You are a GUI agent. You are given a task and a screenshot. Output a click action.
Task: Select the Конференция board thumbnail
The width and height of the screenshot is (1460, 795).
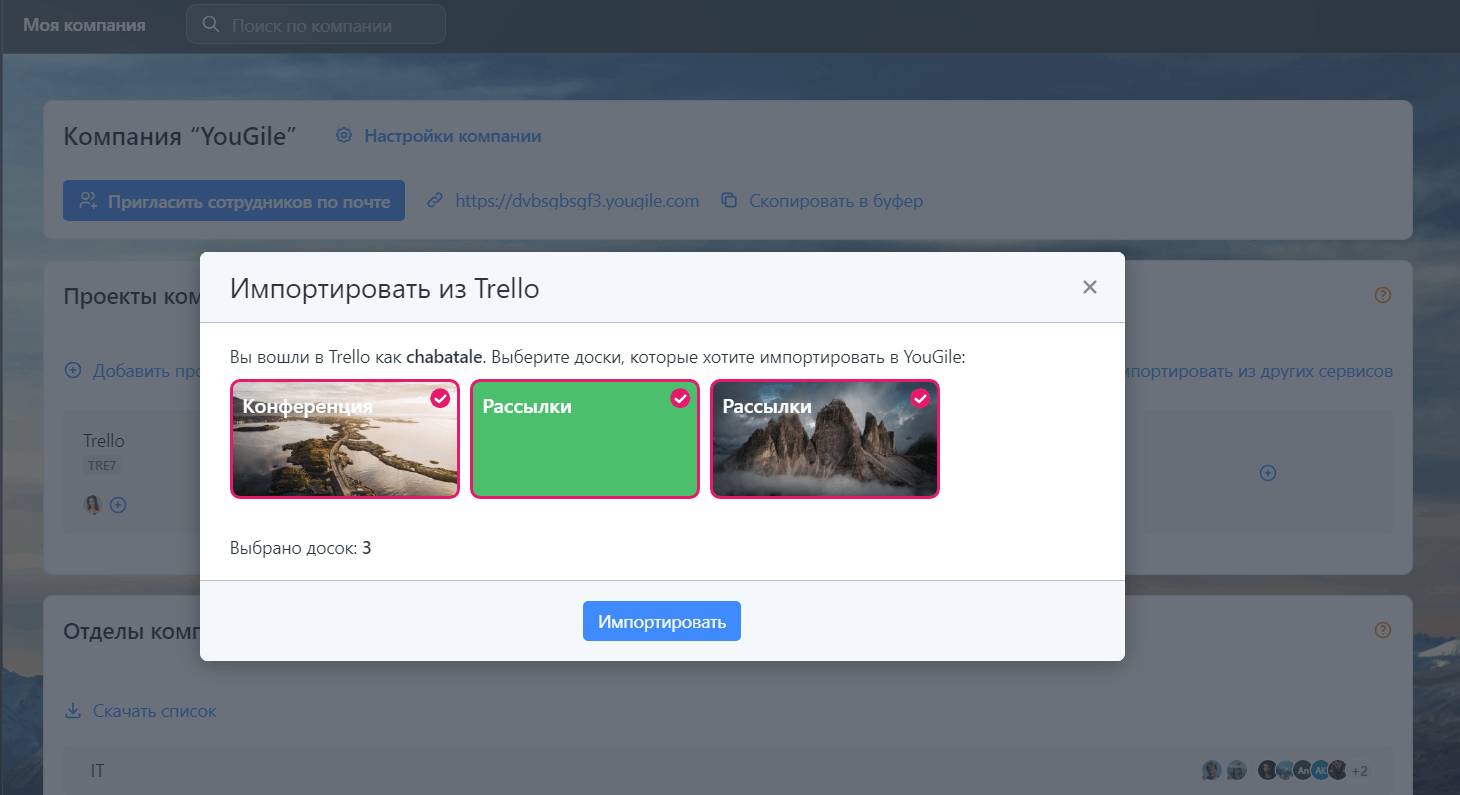coord(345,450)
